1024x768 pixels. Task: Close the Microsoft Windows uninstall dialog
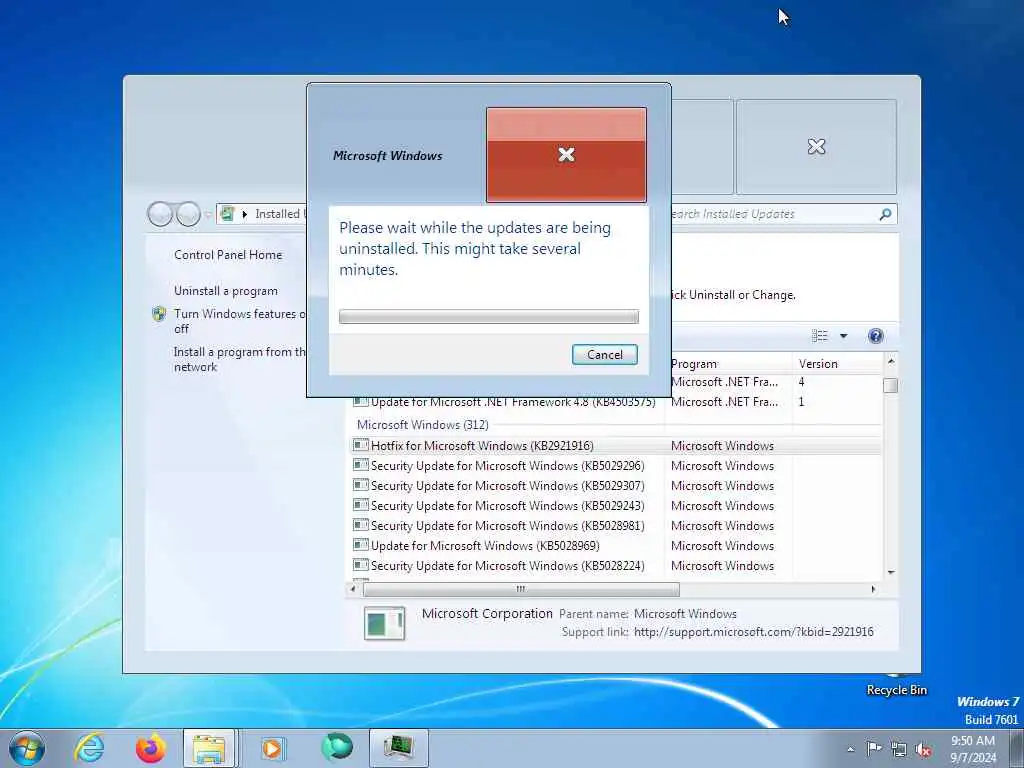(566, 155)
